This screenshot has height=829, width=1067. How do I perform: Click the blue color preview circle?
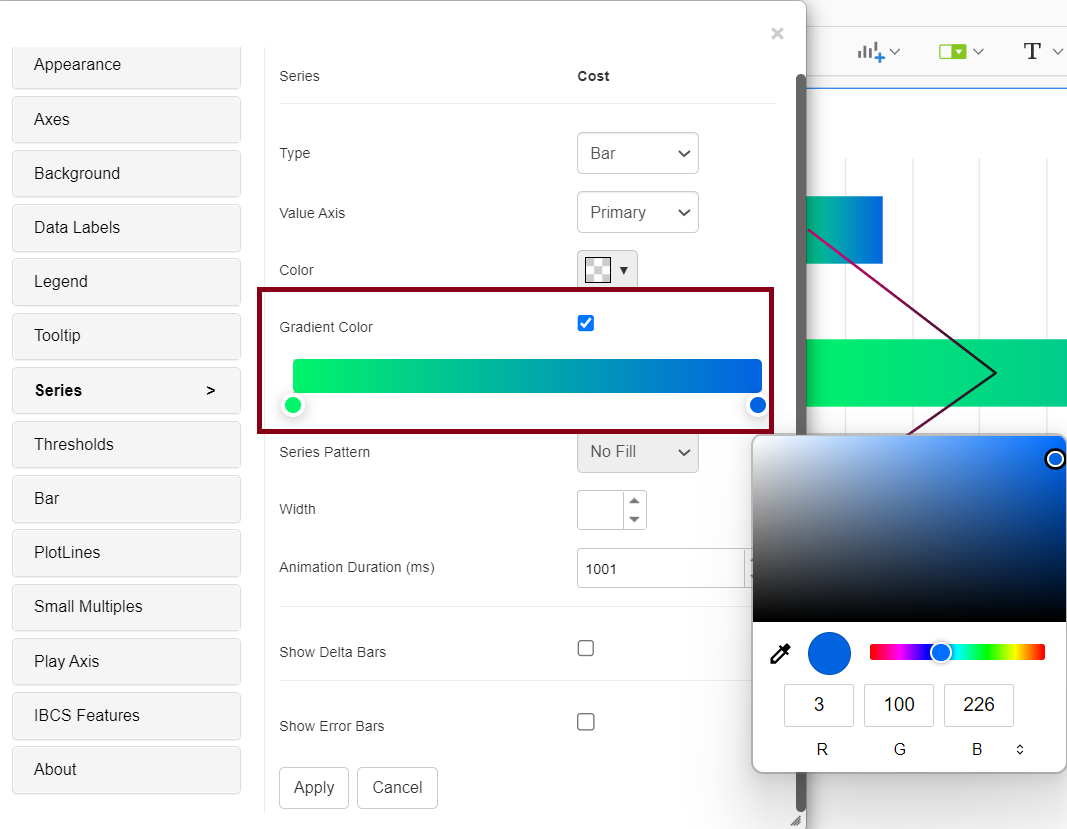828,653
